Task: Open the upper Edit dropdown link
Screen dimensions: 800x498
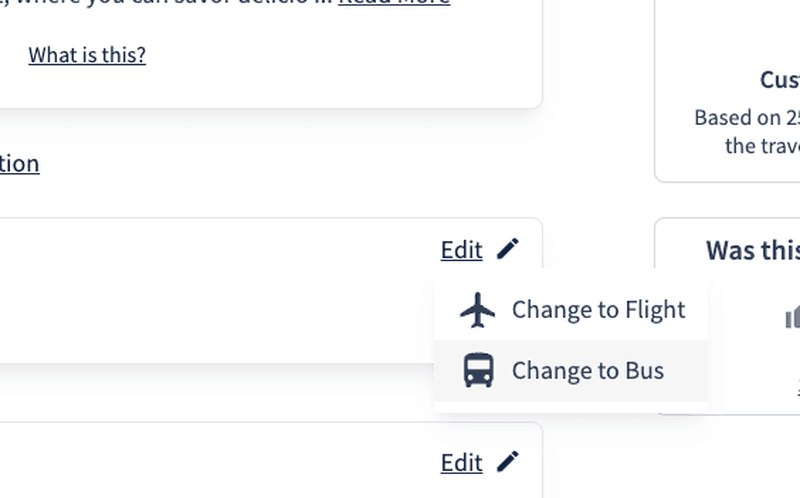Action: point(461,250)
